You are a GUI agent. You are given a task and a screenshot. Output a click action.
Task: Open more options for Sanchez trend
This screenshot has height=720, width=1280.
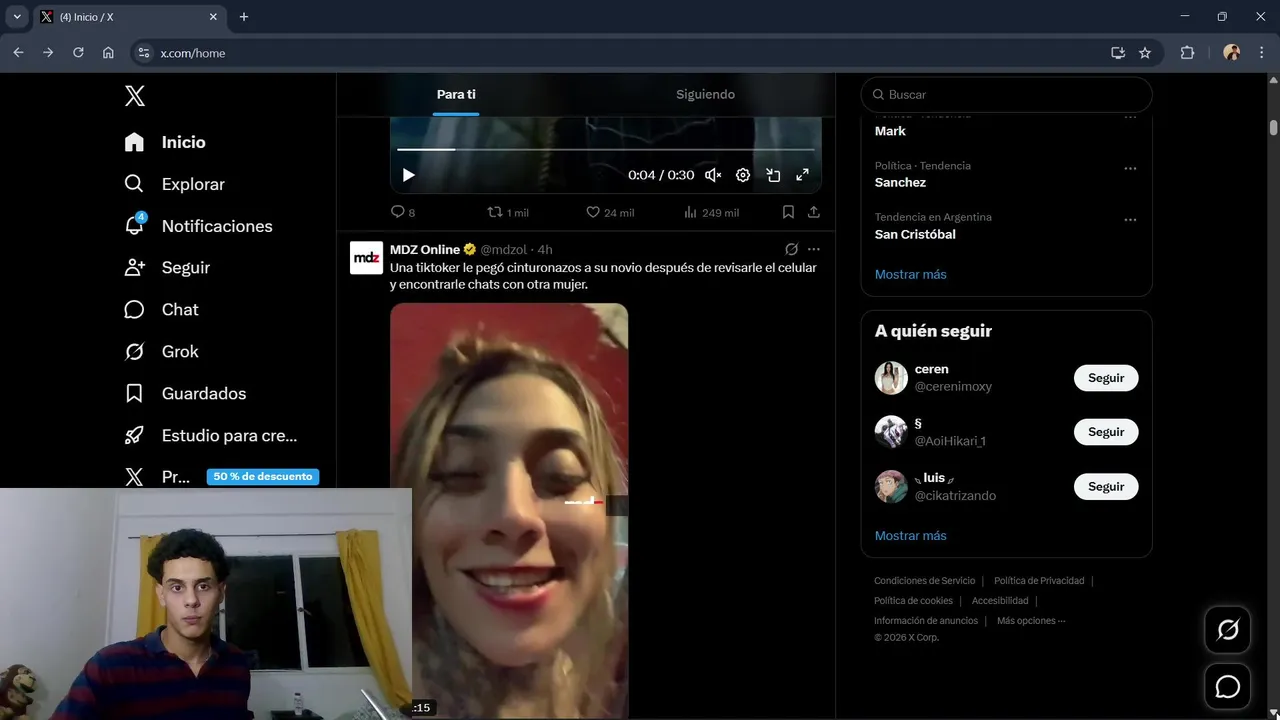click(x=1130, y=168)
